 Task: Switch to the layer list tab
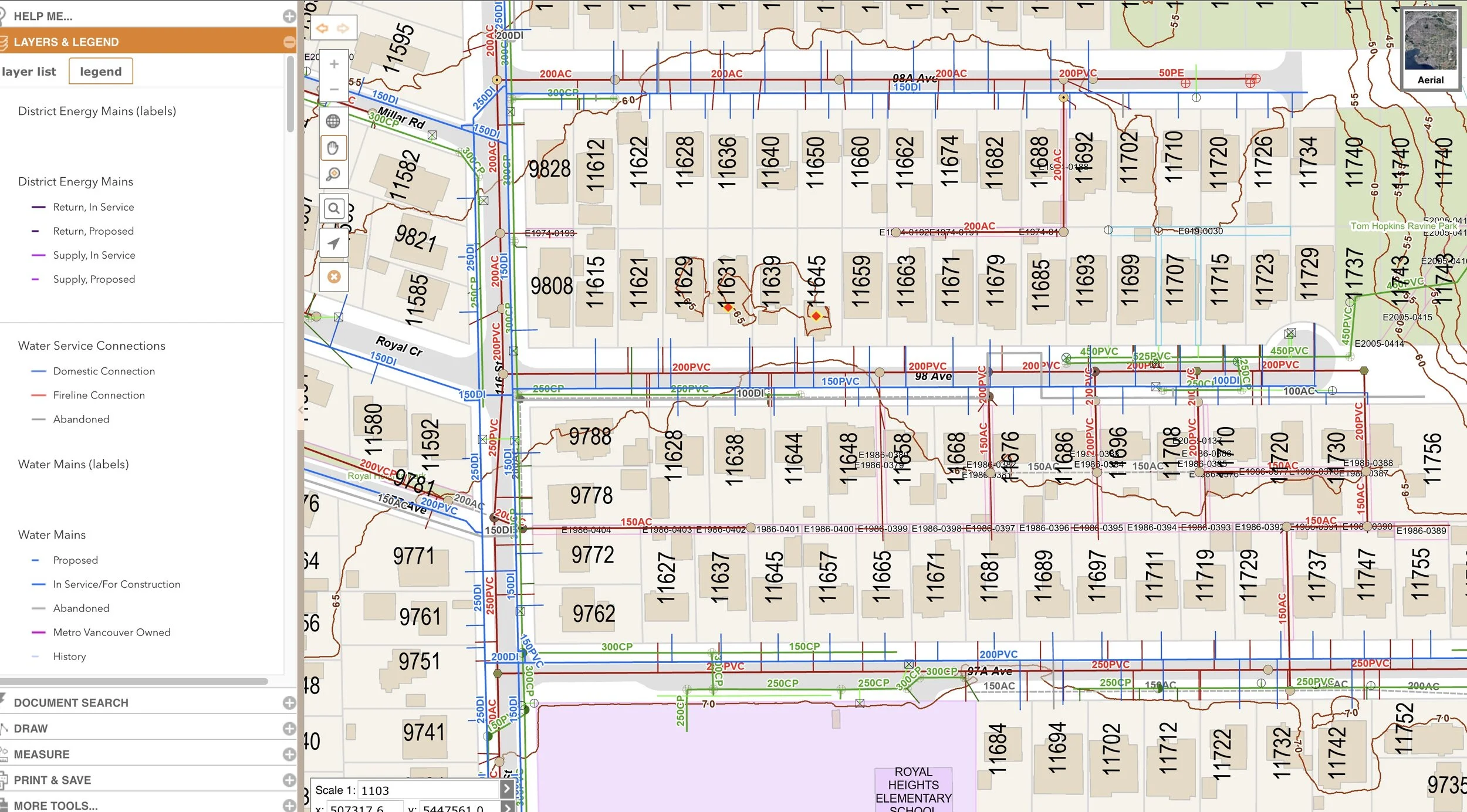(29, 72)
